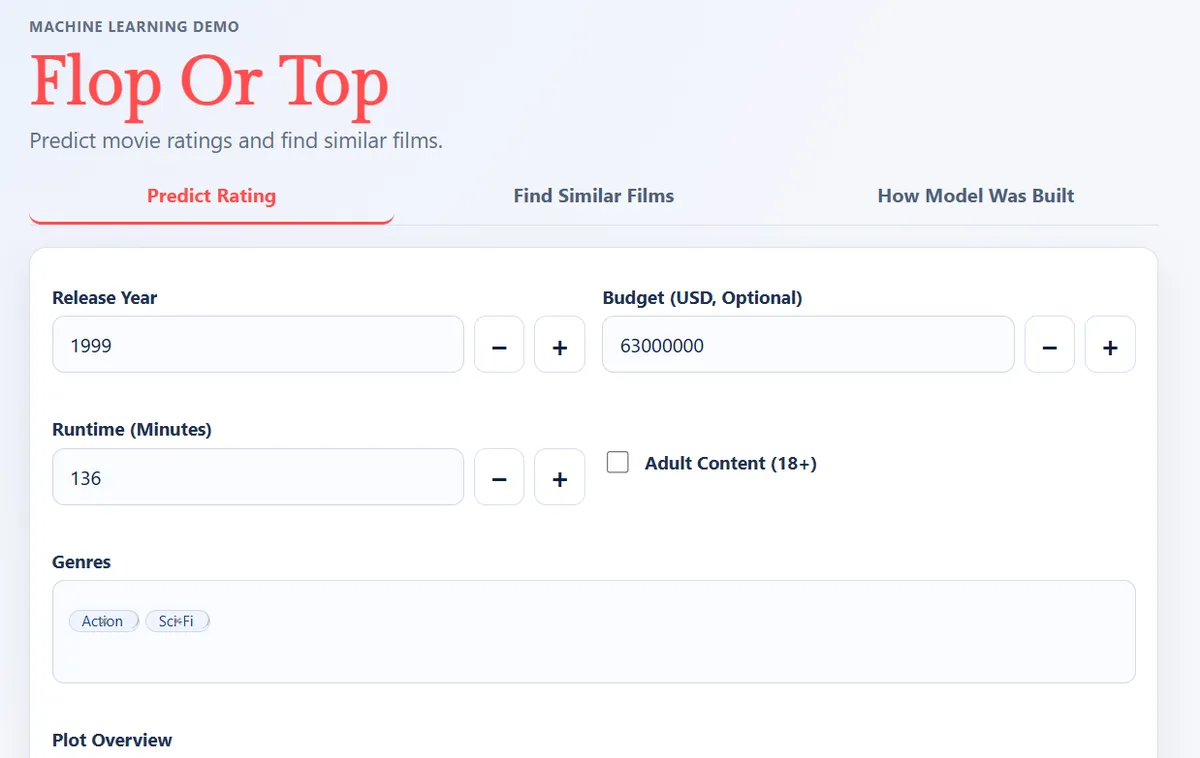
Task: Decrease the Release Year with minus button
Action: tap(499, 345)
